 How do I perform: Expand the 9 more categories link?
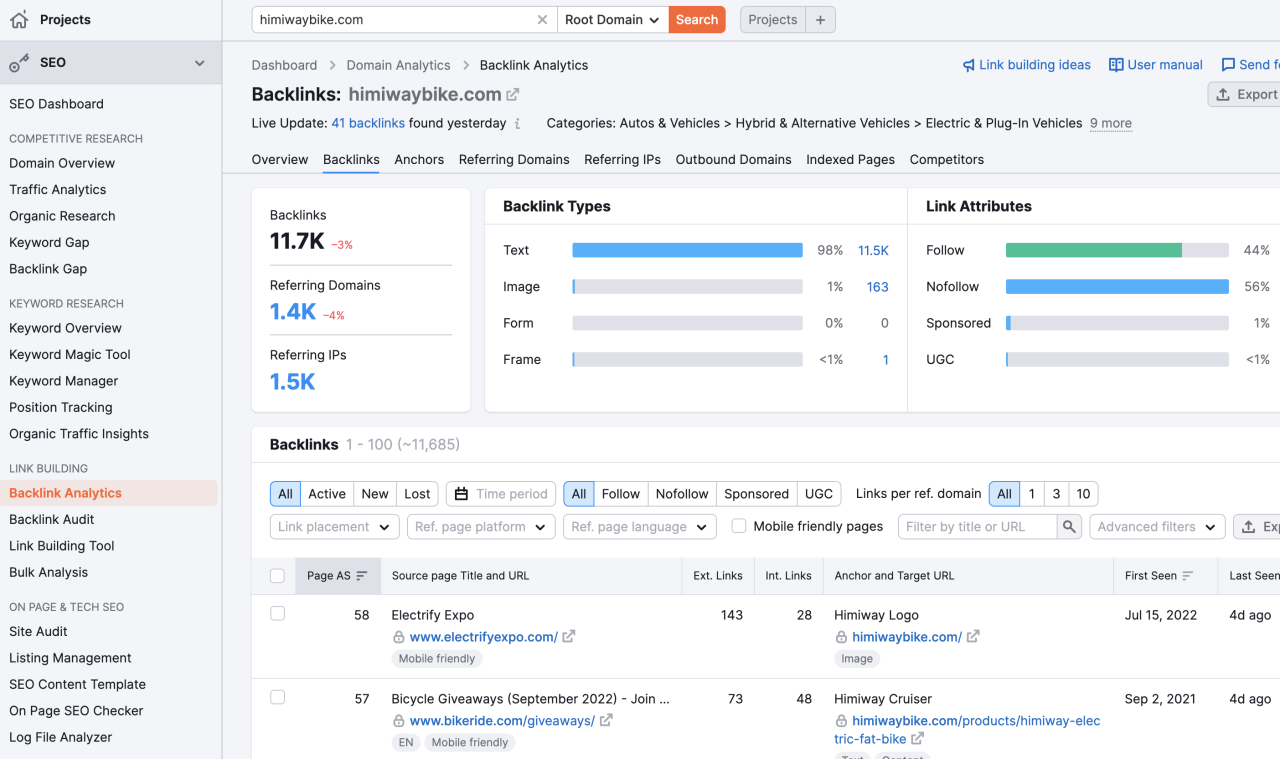(1111, 124)
